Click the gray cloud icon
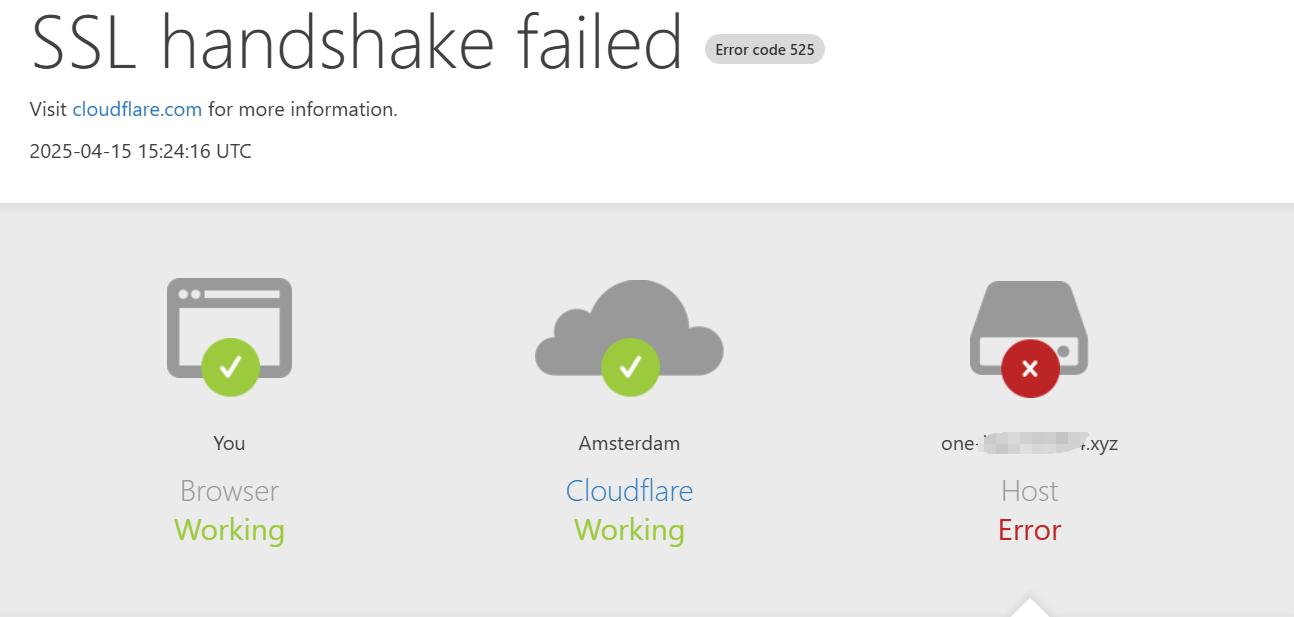Screen dimensions: 1294x617 click(629, 328)
